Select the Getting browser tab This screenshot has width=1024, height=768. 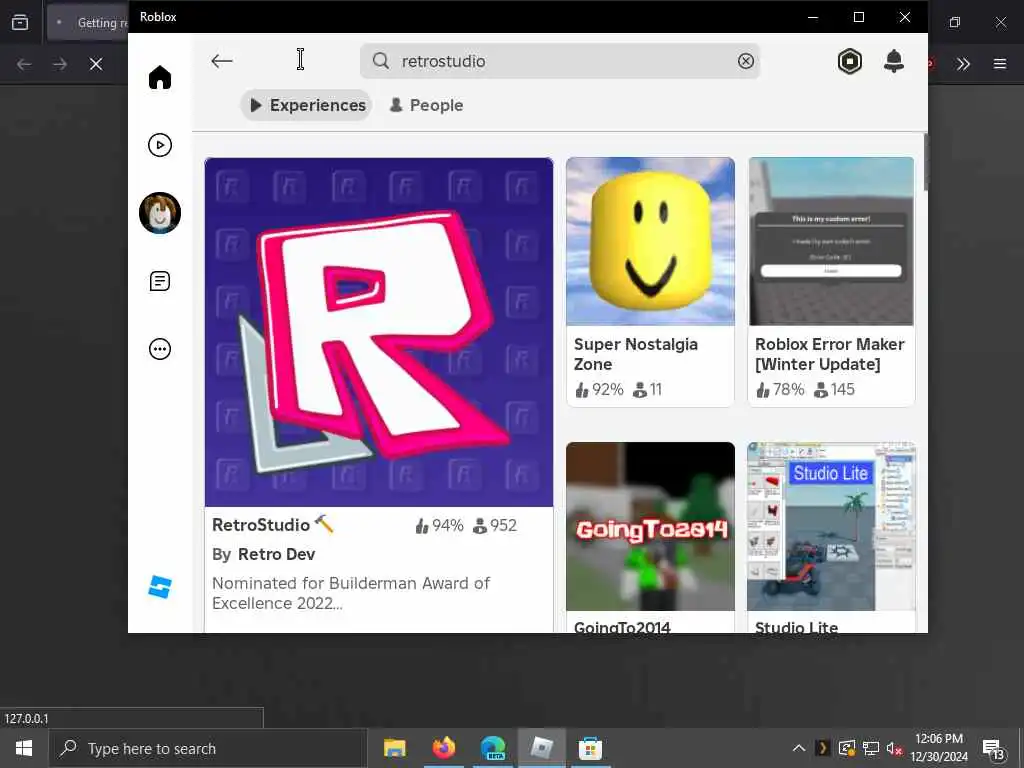click(88, 23)
